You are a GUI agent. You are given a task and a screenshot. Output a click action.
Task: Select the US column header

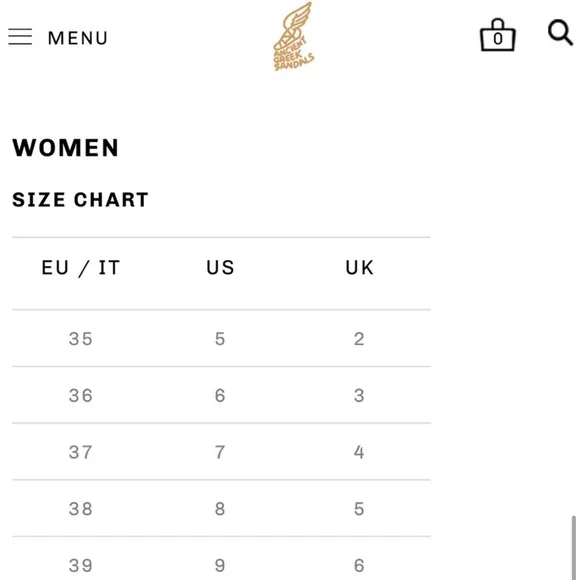[x=220, y=267]
